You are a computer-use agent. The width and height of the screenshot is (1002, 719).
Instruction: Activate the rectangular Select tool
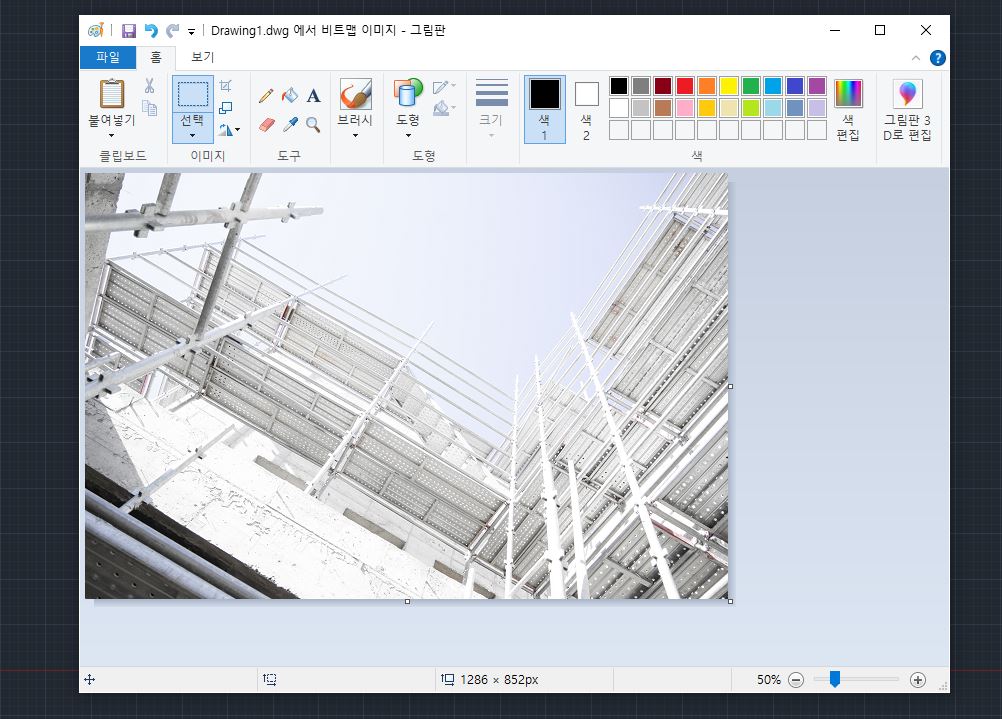192,94
